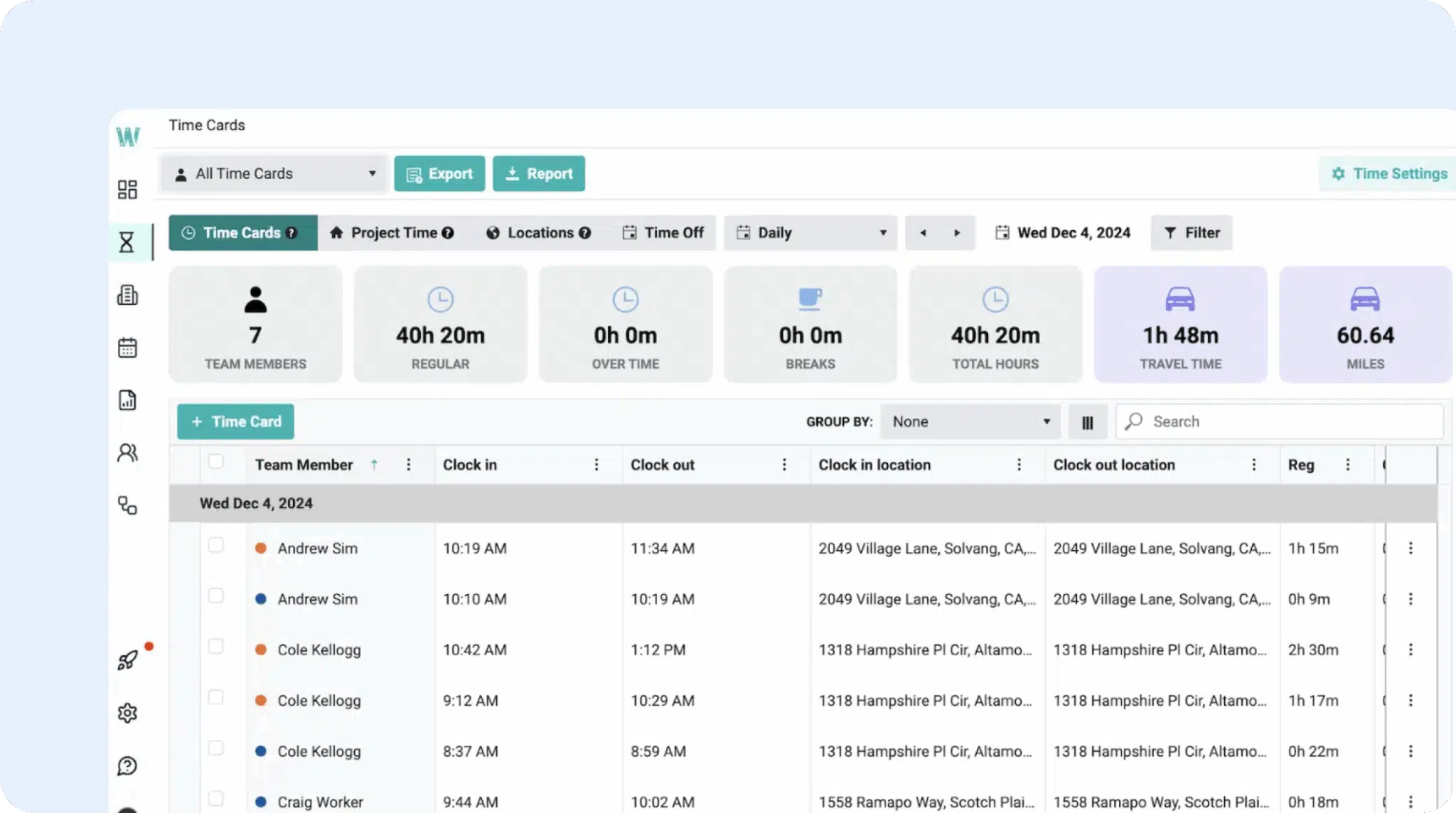
Task: Check the Andrew Sim 10:19 AM row checkbox
Action: click(x=215, y=545)
